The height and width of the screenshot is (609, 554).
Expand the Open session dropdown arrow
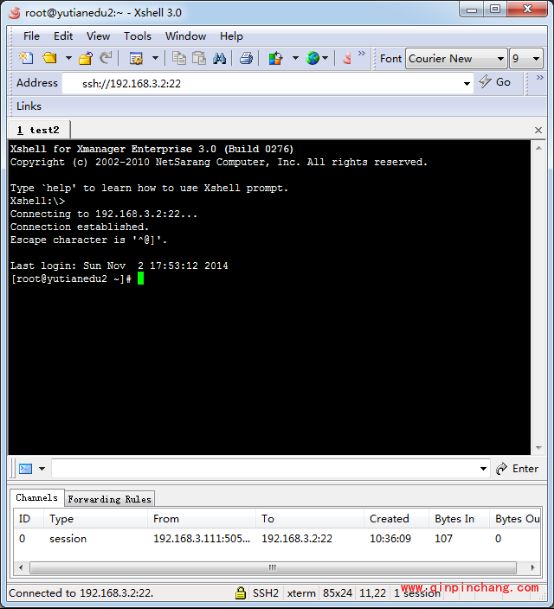coord(69,59)
